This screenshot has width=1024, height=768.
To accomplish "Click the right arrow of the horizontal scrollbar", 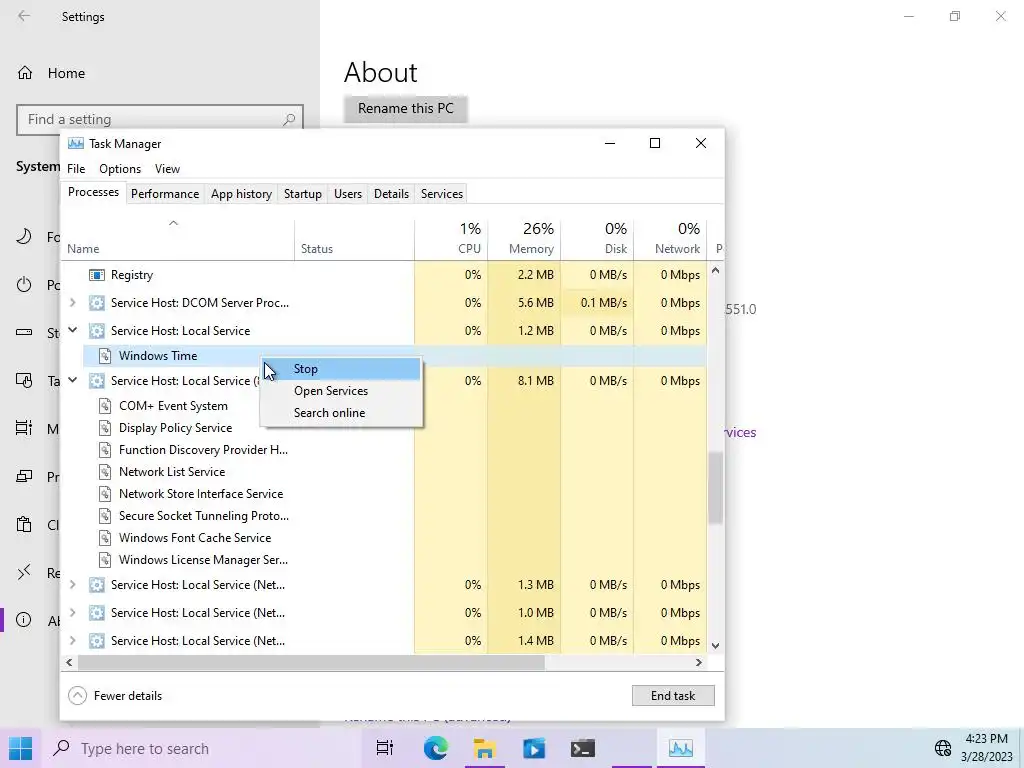I will point(699,662).
